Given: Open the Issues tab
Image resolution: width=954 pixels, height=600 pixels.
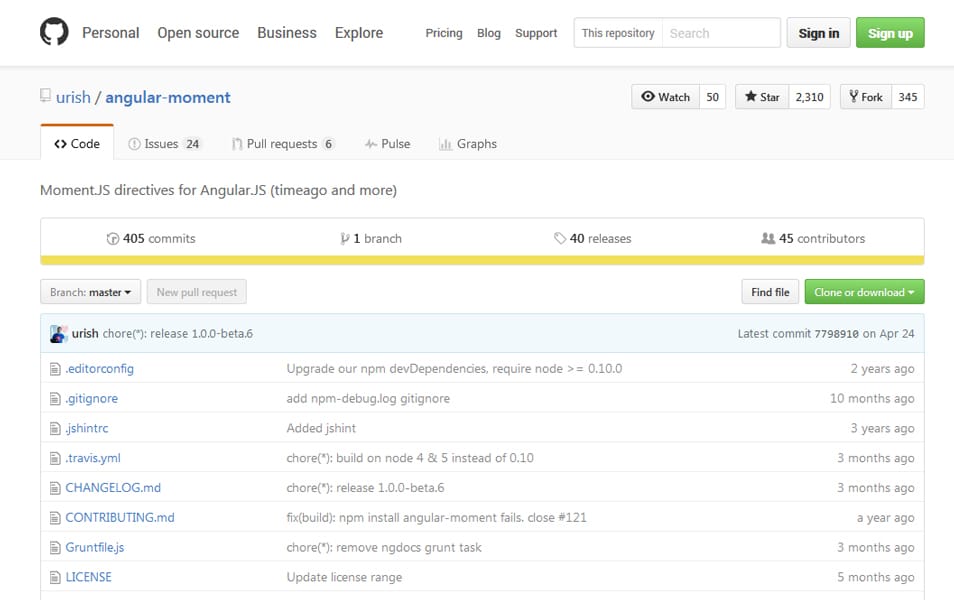Looking at the screenshot, I should (164, 144).
